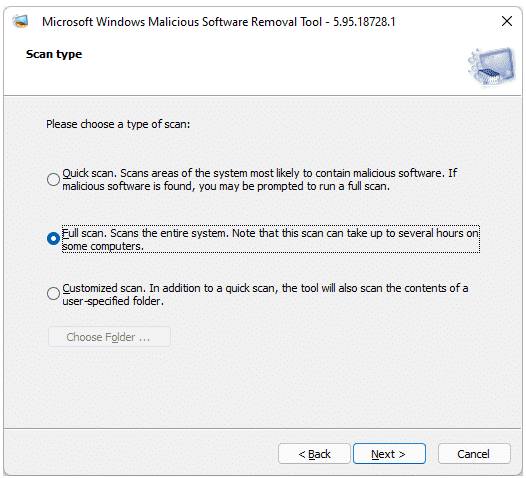Select the Quick scan radio button
The width and height of the screenshot is (526, 478).
tap(53, 179)
